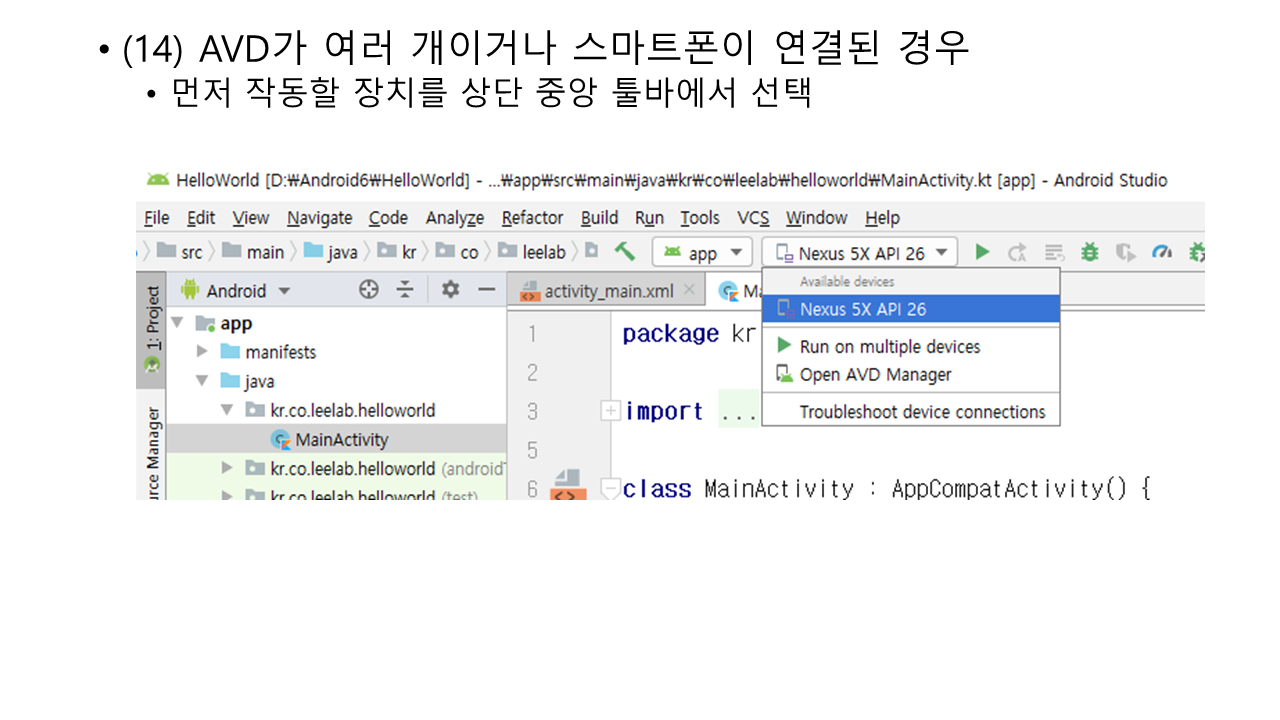Expand the import fold in editor

click(610, 411)
